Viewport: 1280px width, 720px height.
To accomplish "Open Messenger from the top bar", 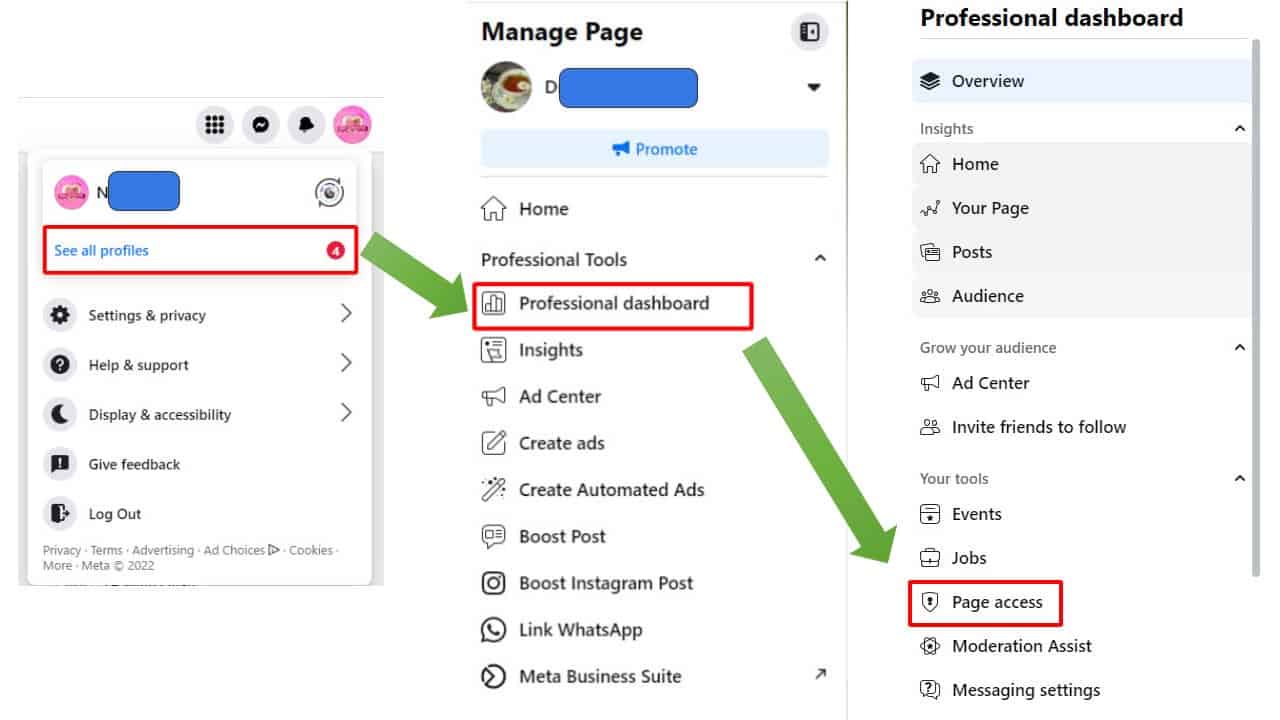I will tap(260, 125).
